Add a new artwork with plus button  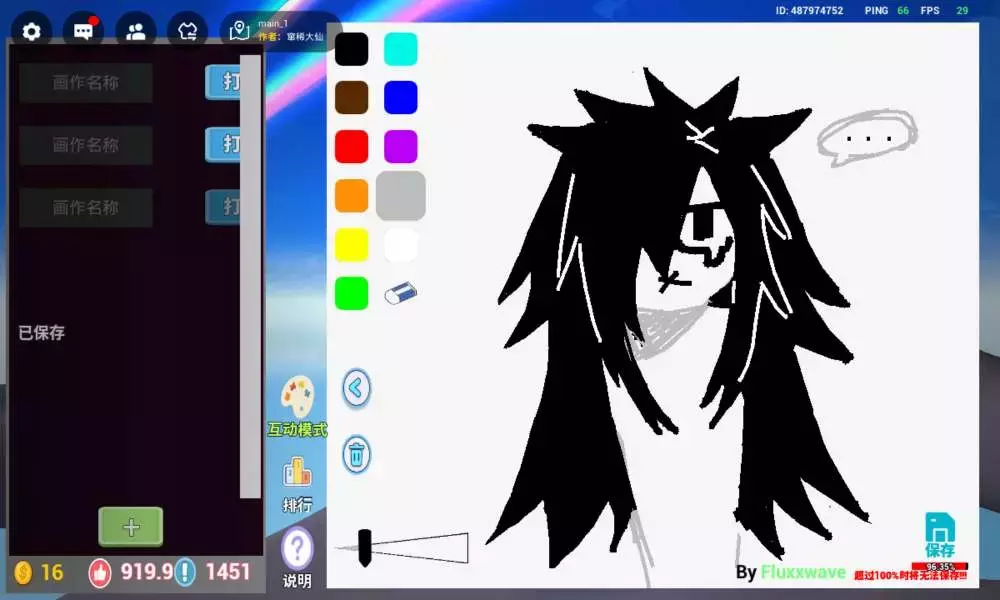(130, 527)
